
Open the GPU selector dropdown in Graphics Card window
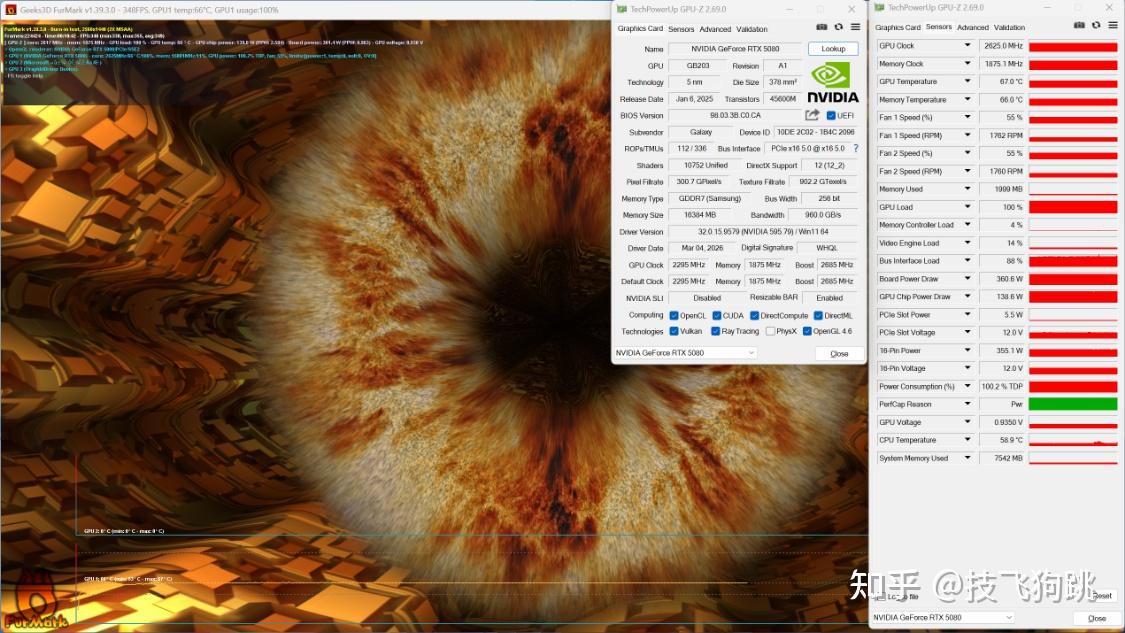[685, 353]
